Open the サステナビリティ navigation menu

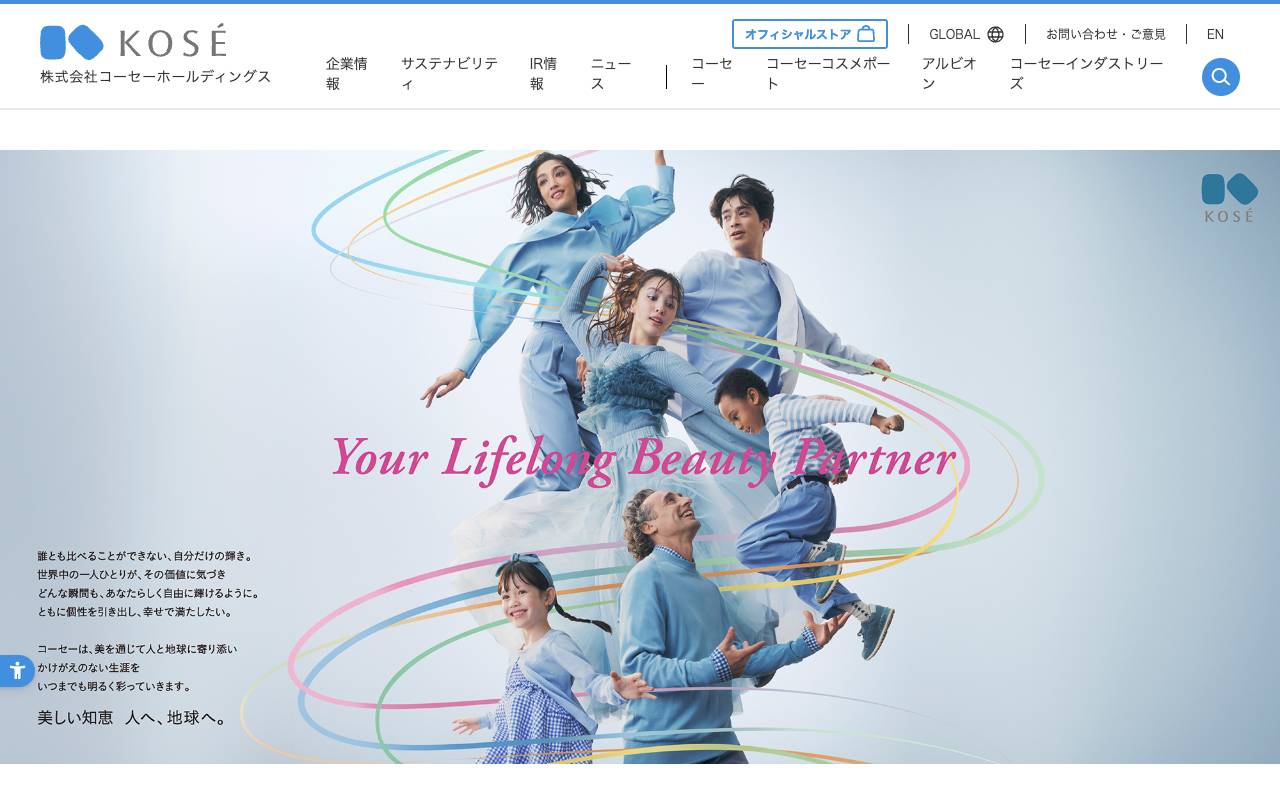449,73
